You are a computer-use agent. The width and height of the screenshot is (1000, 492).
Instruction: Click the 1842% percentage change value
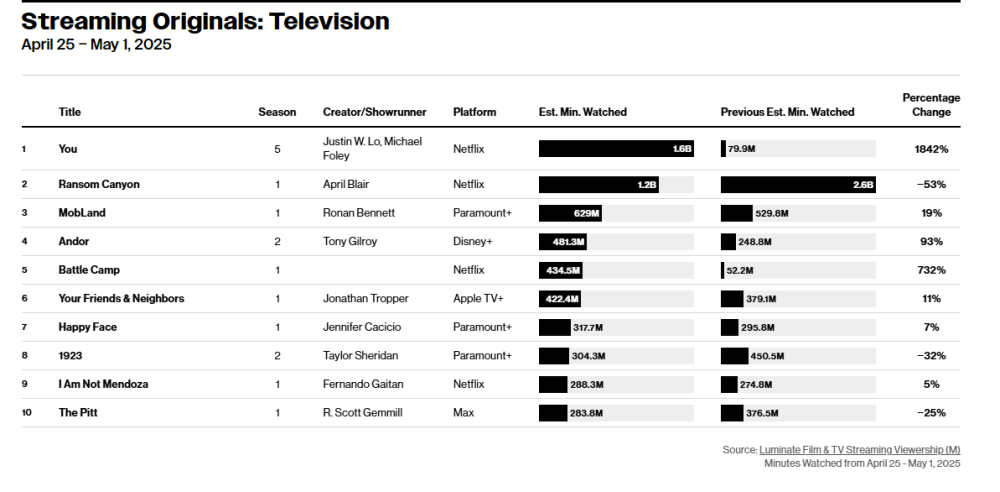pos(931,149)
